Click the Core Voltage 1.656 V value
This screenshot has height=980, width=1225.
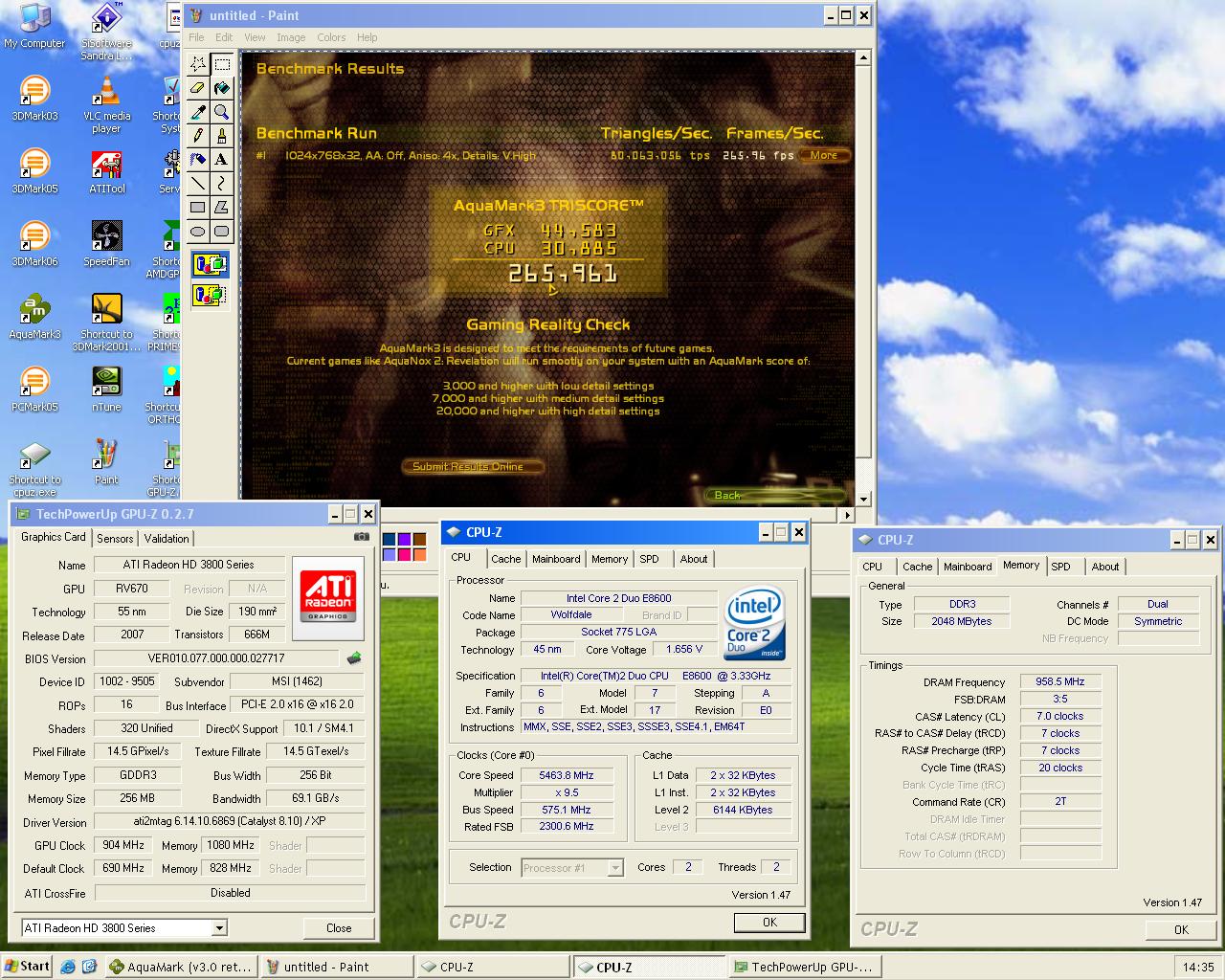point(685,649)
